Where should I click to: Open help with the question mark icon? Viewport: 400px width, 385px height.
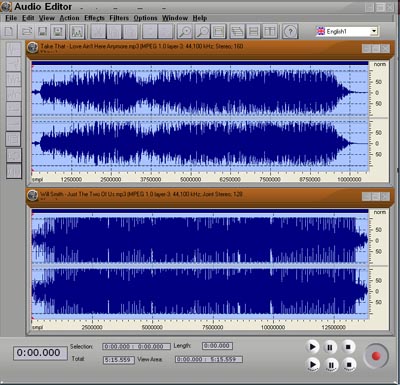pos(290,32)
